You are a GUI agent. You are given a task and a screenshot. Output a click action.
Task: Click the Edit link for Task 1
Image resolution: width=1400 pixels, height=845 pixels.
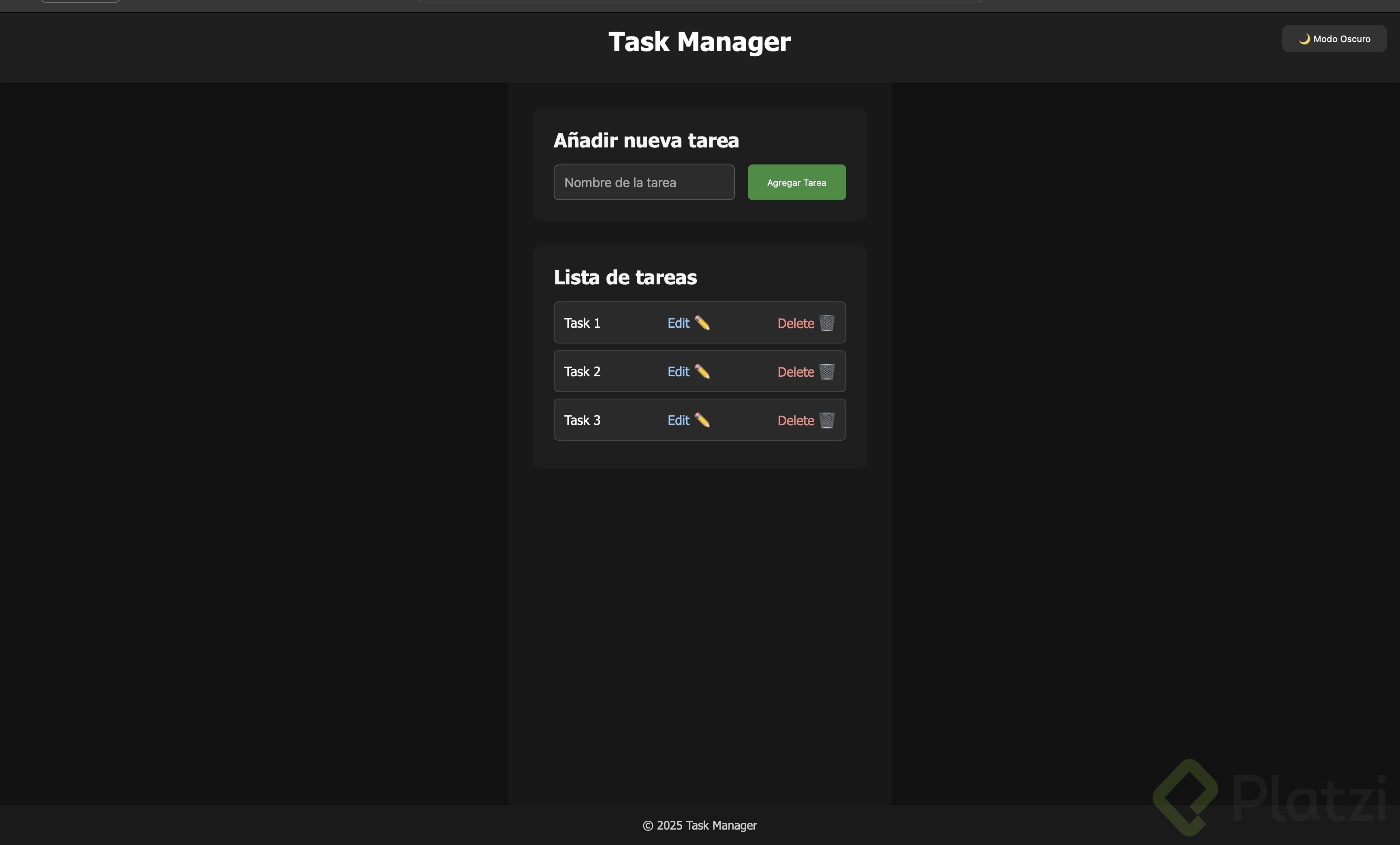pyautogui.click(x=679, y=323)
